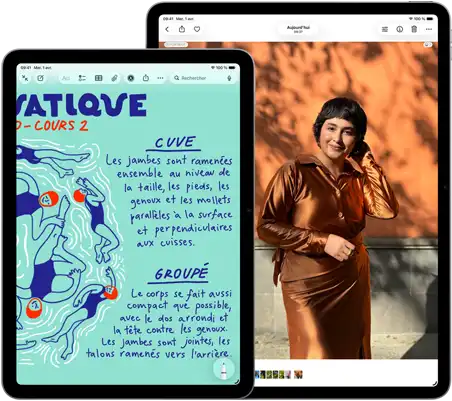
Task: Share the photo with the Photos share icon
Action: tap(182, 29)
